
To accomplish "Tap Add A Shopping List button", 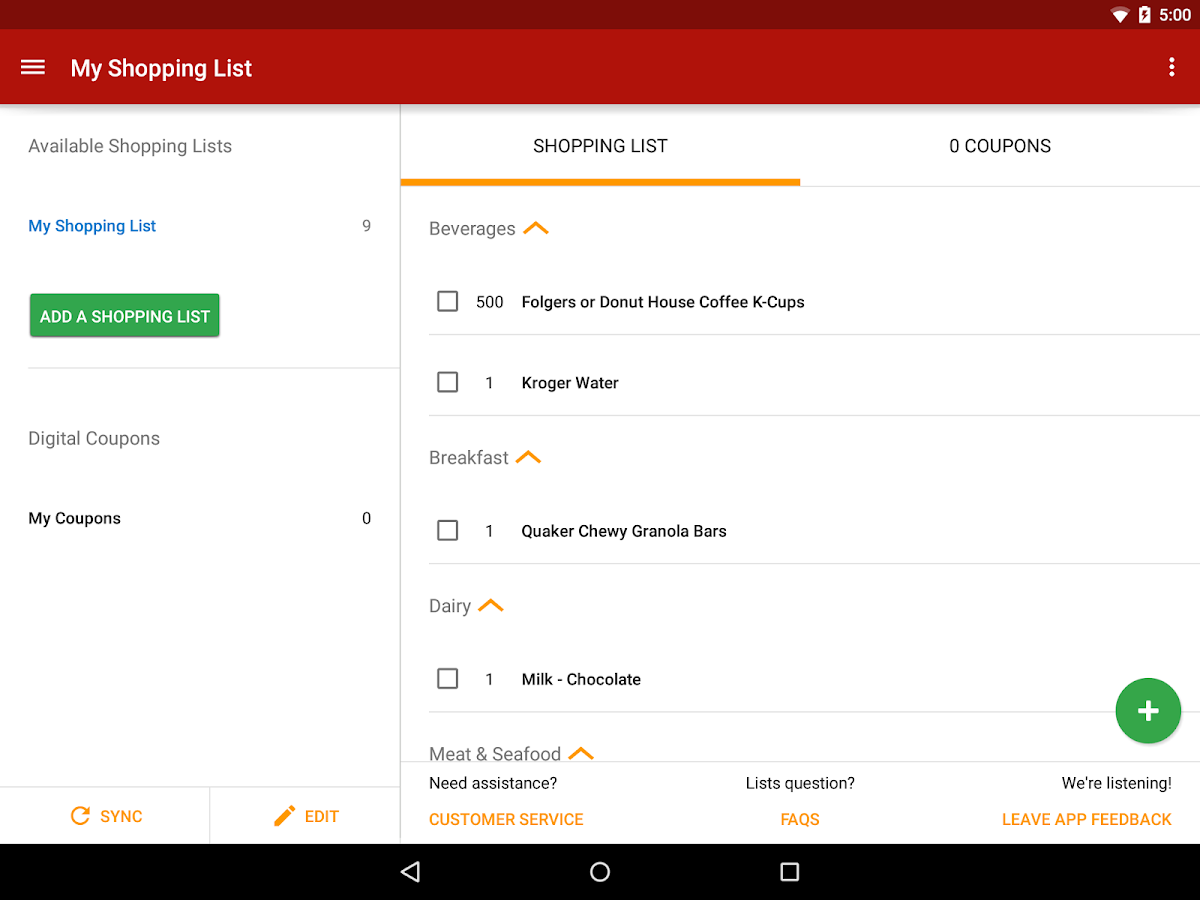I will point(124,315).
